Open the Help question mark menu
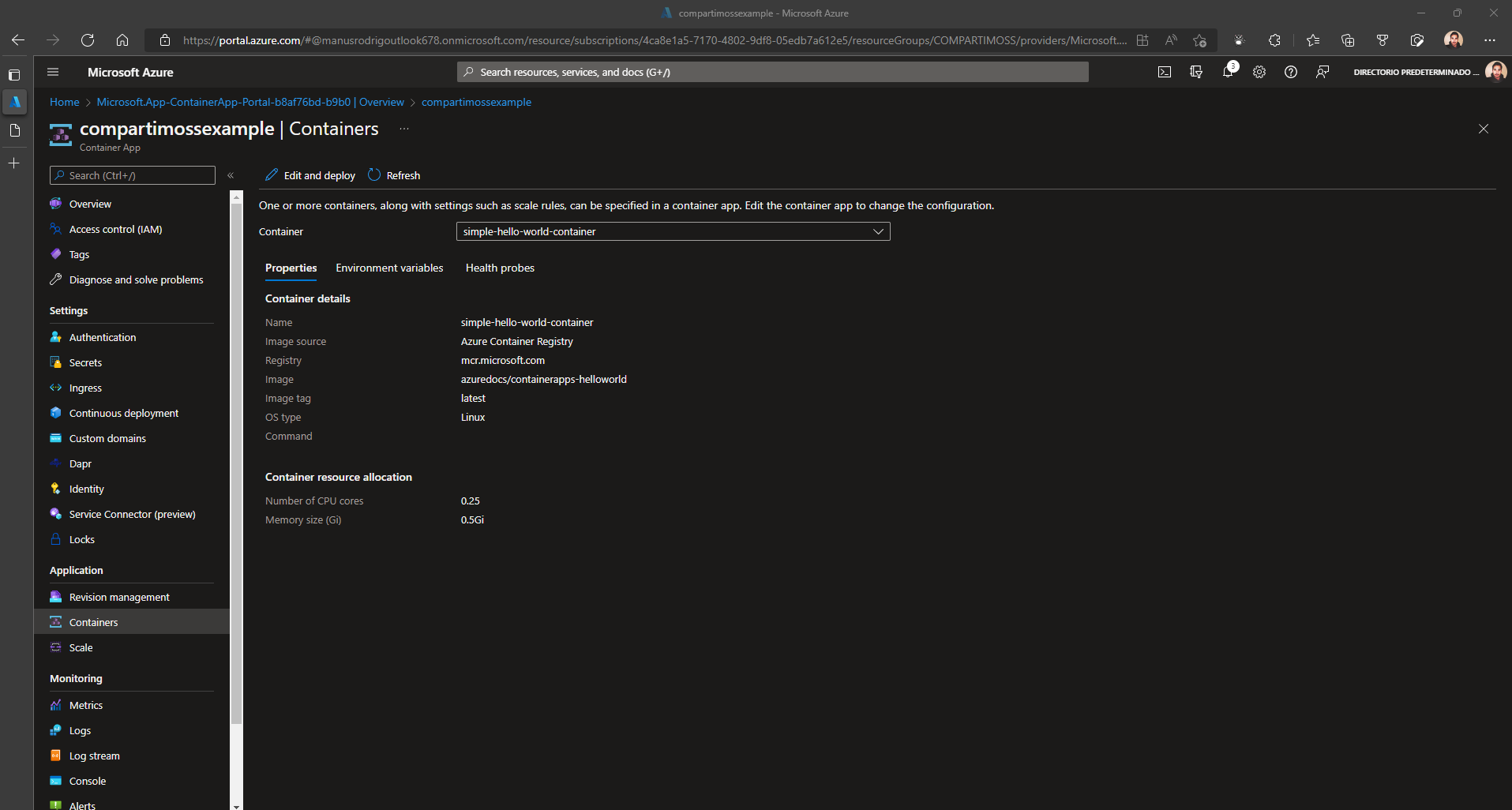This screenshot has height=810, width=1512. pyautogui.click(x=1292, y=71)
